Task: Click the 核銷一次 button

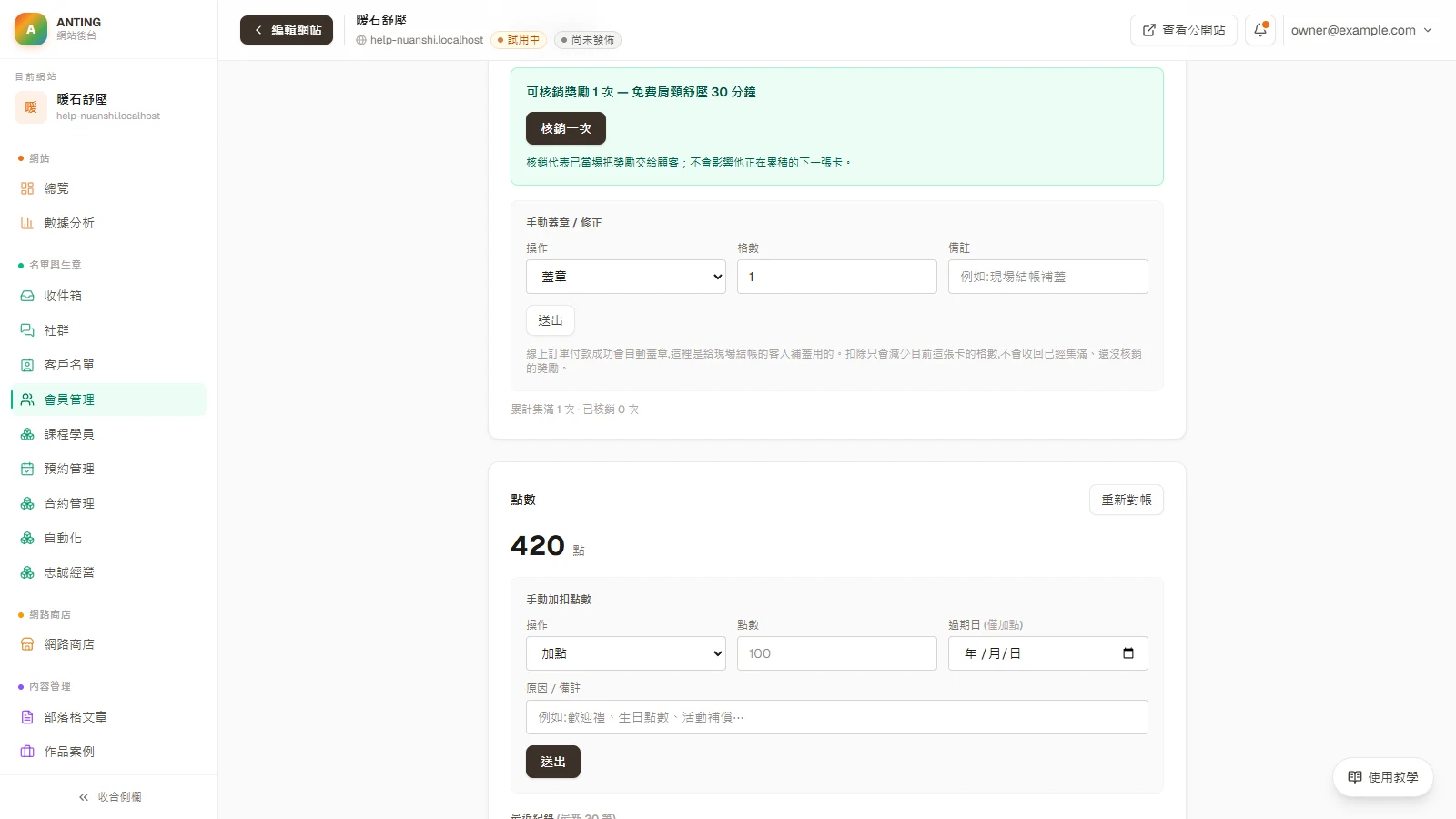Action: pos(566,128)
